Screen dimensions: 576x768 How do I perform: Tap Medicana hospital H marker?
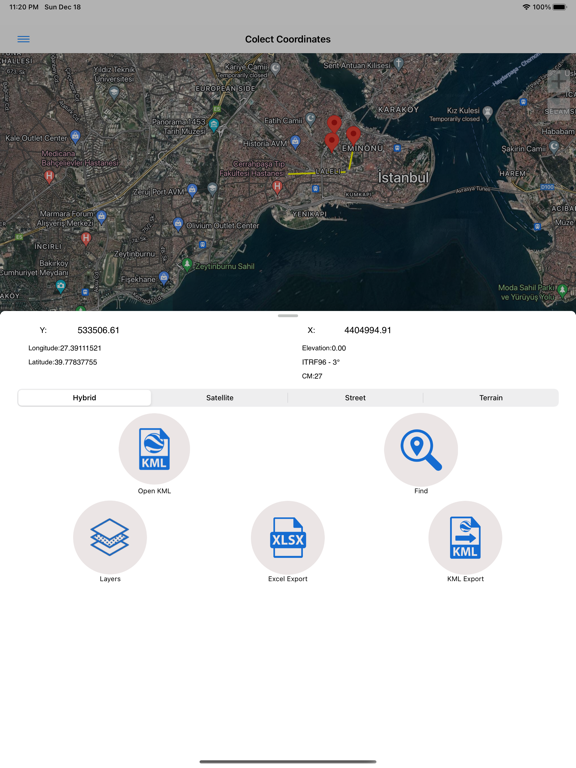(49, 176)
